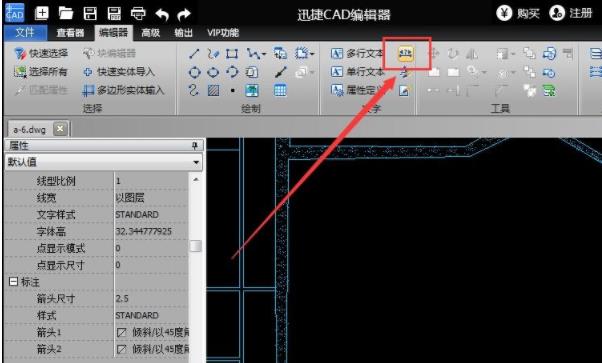The width and height of the screenshot is (602, 363).
Task: Collapse the 标注 property group
Action: [13, 282]
